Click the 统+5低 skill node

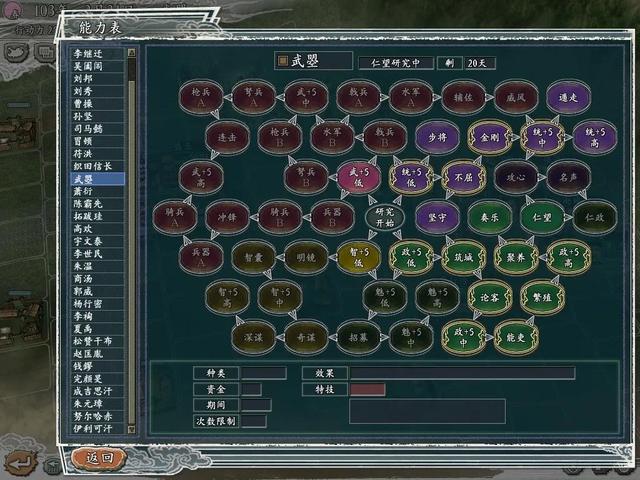[411, 177]
